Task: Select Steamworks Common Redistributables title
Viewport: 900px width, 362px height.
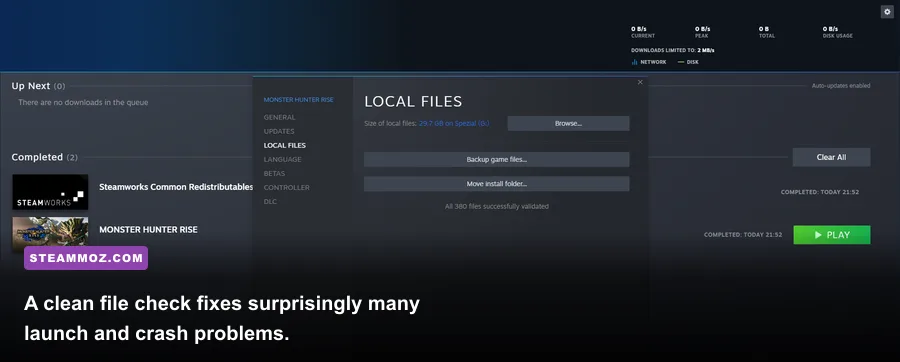Action: [176, 187]
